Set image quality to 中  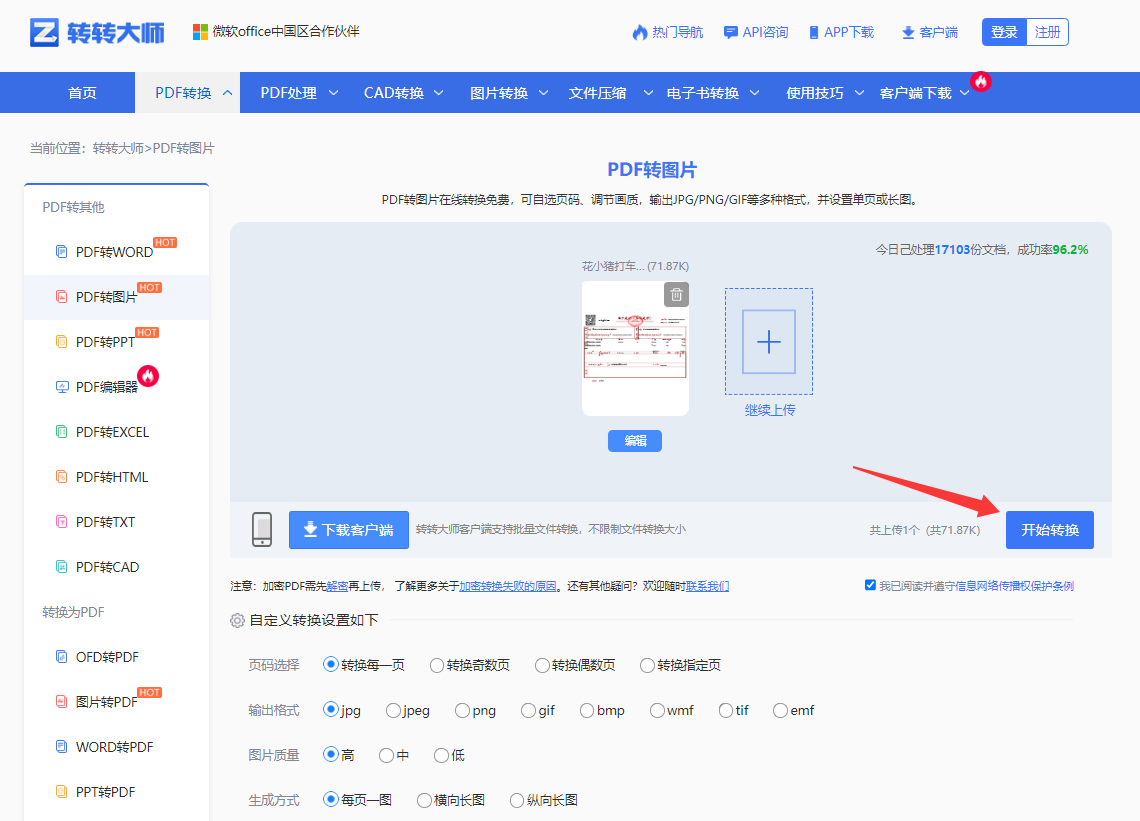tap(386, 756)
